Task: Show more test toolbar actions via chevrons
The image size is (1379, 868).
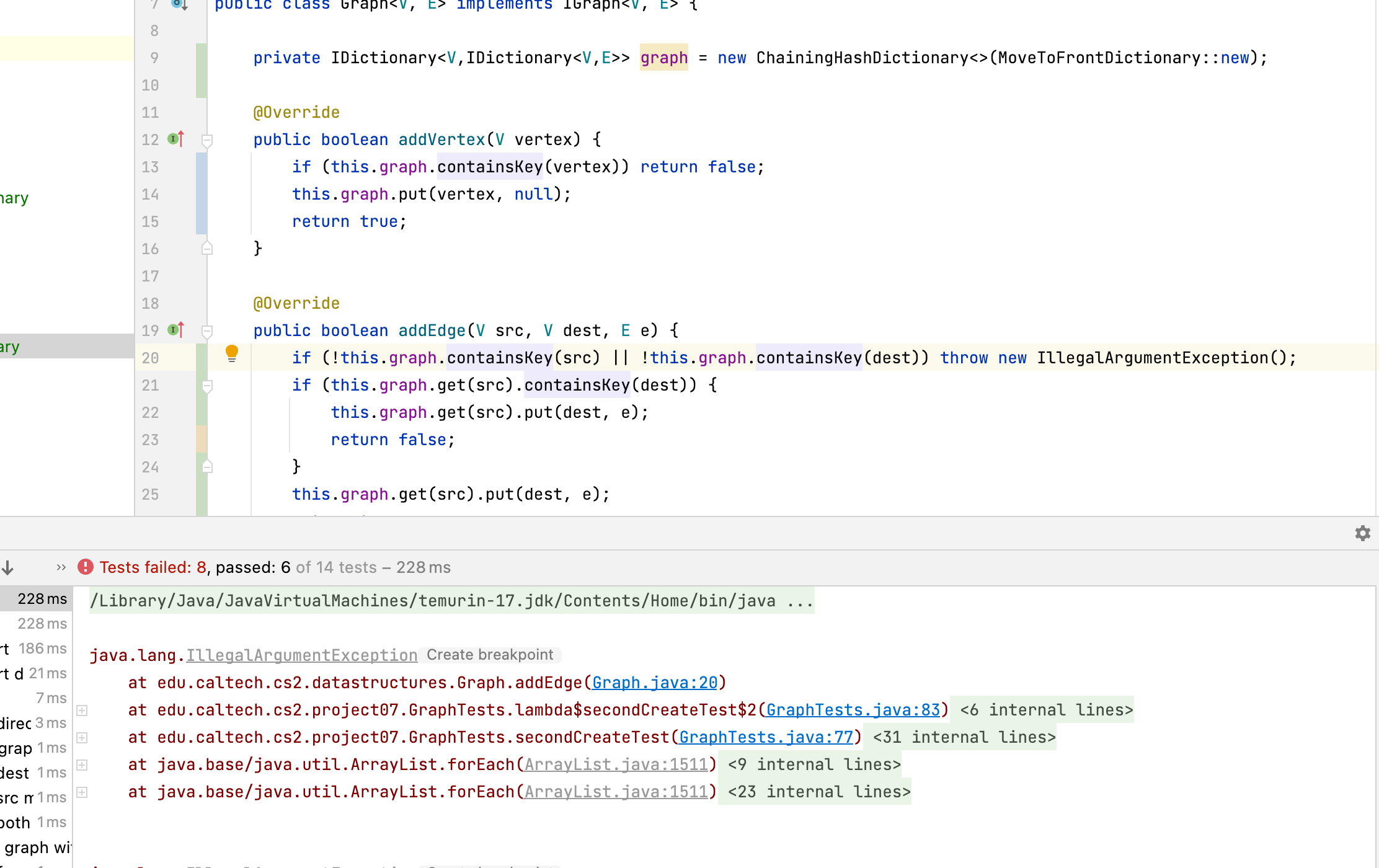Action: tap(61, 567)
